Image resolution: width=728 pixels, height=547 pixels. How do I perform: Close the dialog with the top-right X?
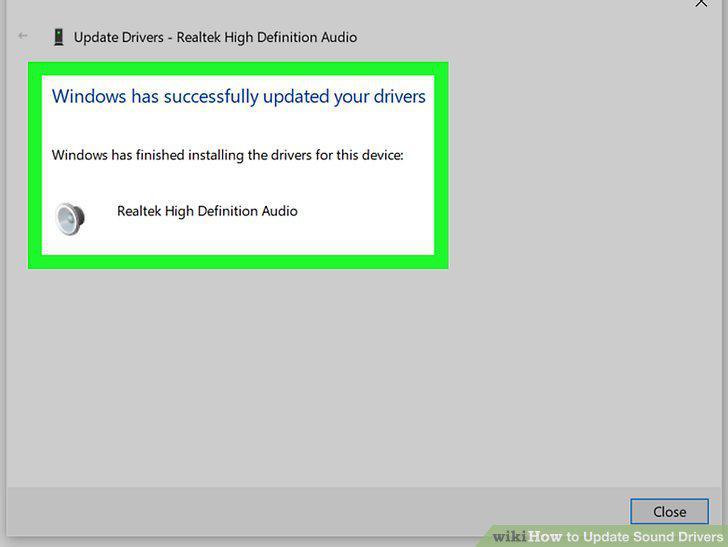[x=701, y=4]
